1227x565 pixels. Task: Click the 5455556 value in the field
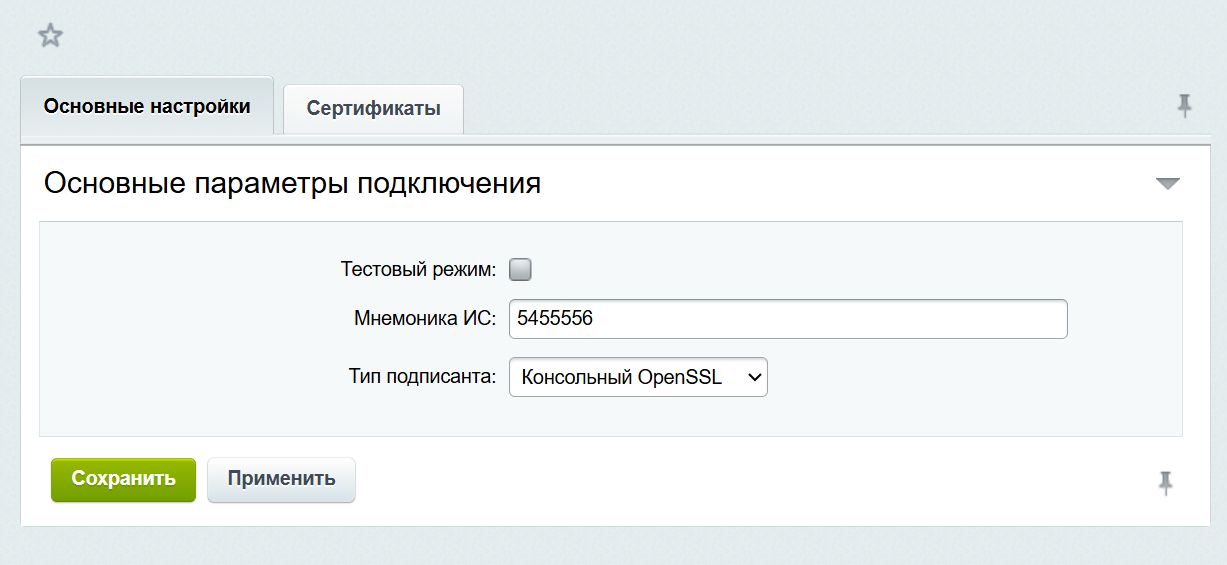pos(555,319)
